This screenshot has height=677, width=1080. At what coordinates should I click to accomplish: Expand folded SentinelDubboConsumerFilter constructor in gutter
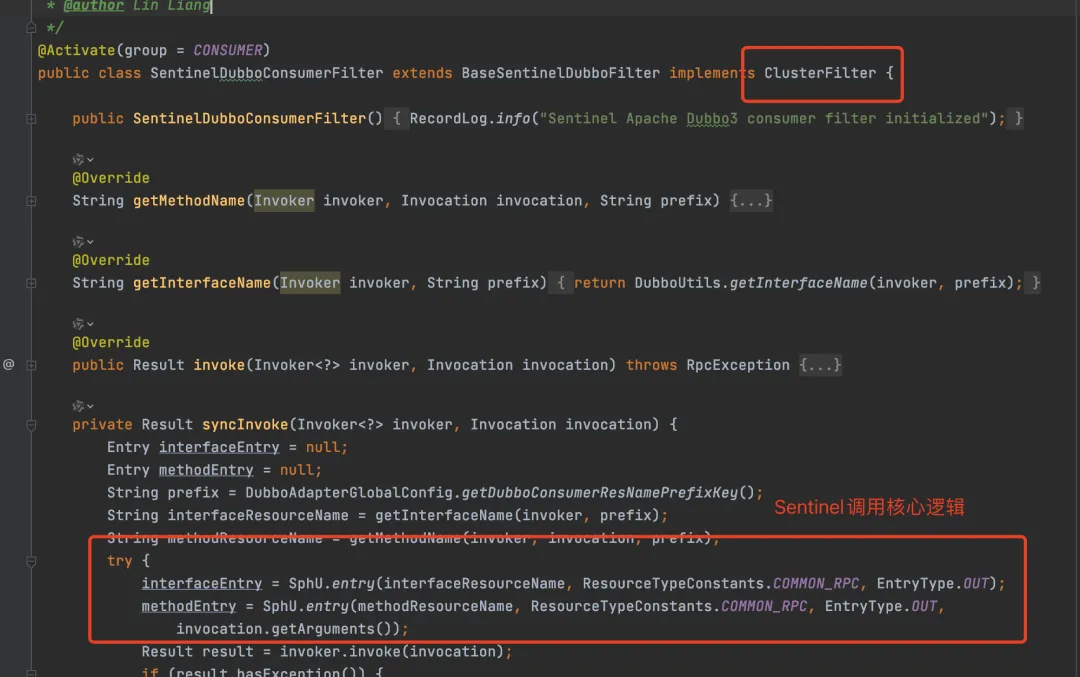tap(31, 118)
